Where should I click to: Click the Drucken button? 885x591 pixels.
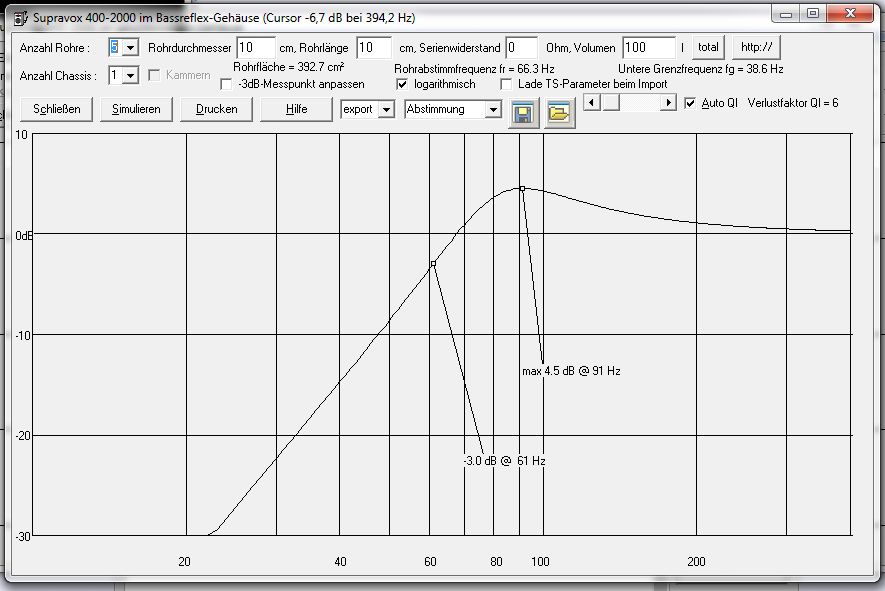(x=216, y=110)
